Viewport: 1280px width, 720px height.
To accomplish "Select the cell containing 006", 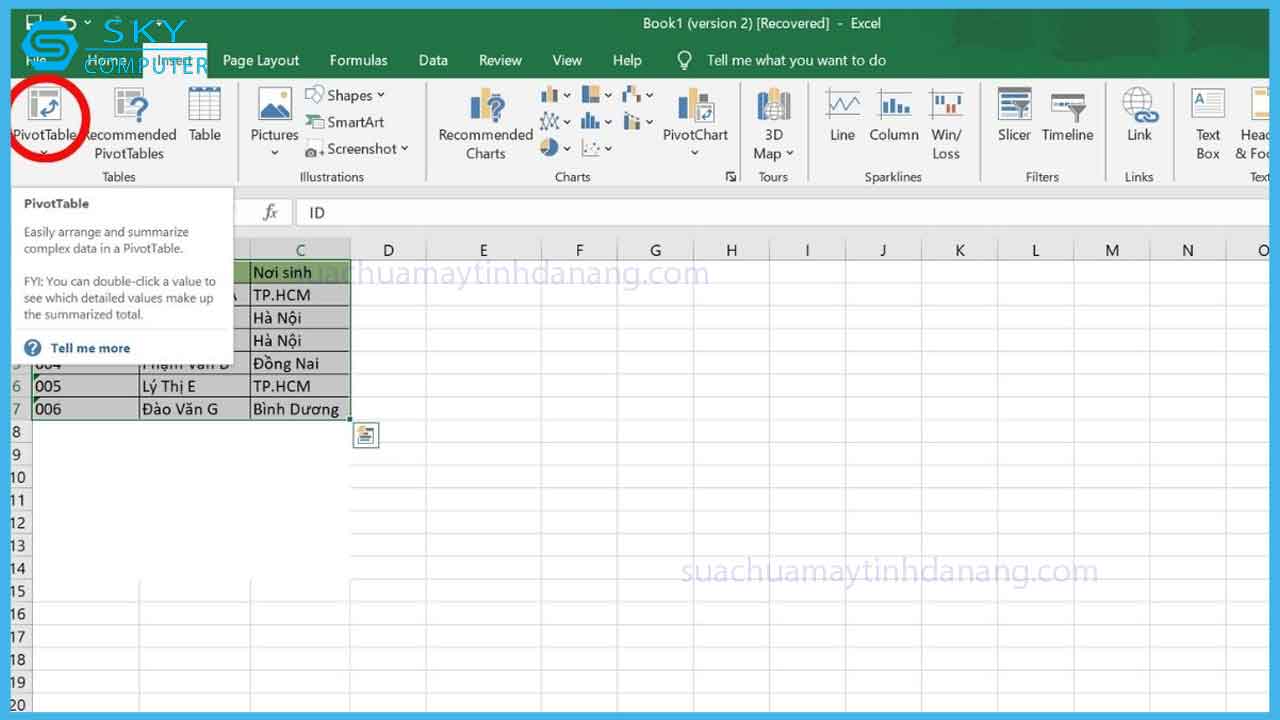I will 85,408.
